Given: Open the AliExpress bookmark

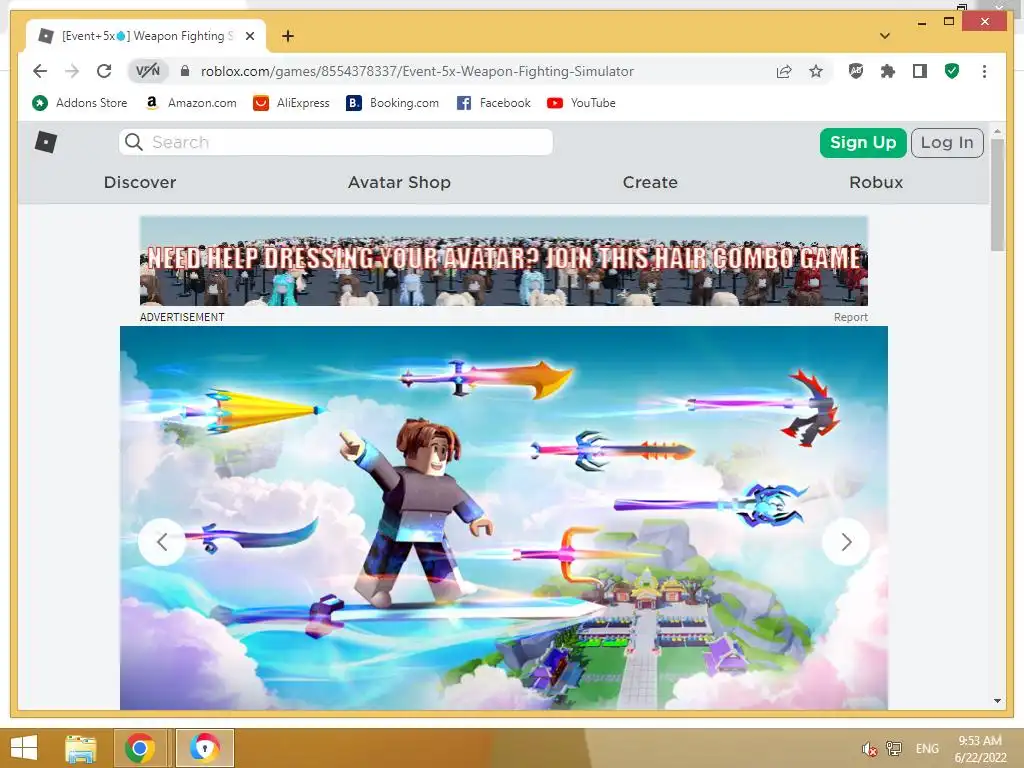Looking at the screenshot, I should tap(291, 103).
